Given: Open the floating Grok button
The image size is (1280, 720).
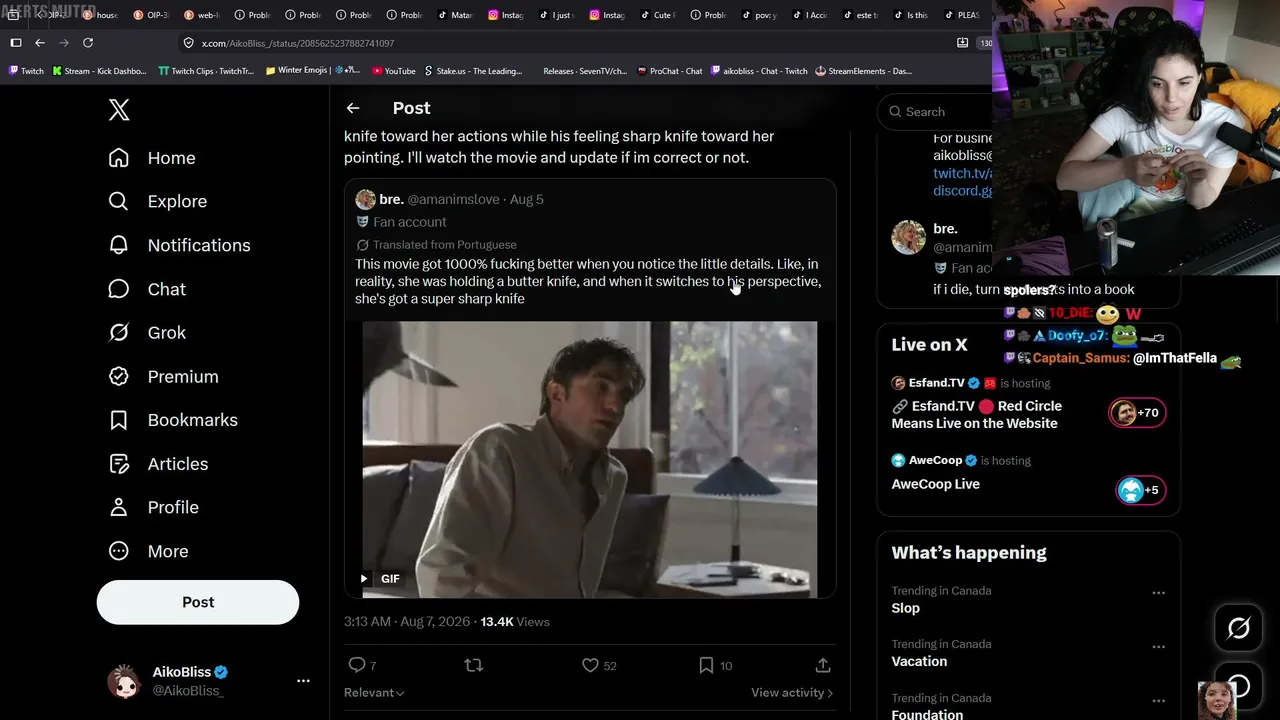Looking at the screenshot, I should [x=1238, y=628].
